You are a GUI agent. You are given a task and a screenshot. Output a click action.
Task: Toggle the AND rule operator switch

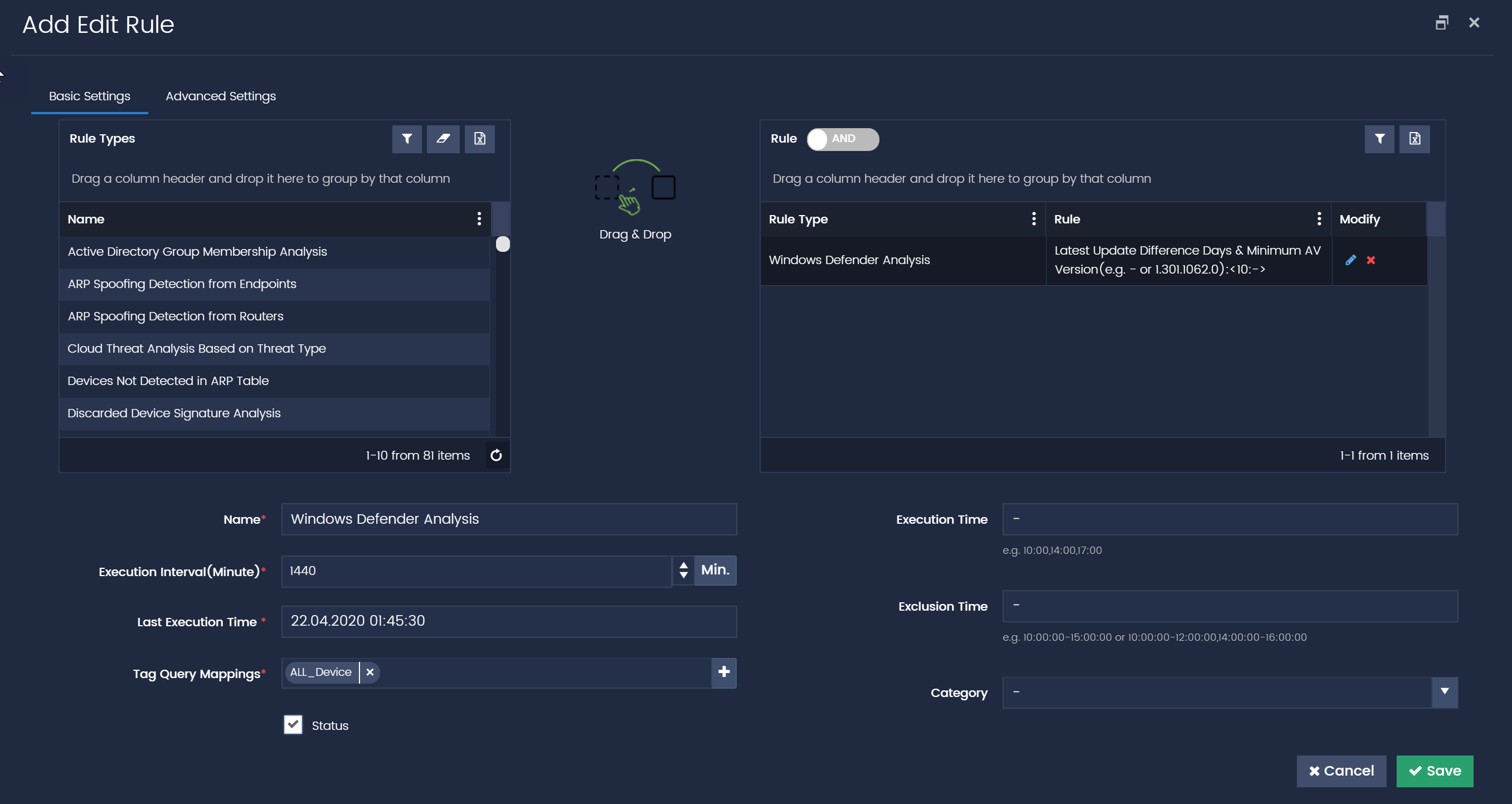click(843, 139)
